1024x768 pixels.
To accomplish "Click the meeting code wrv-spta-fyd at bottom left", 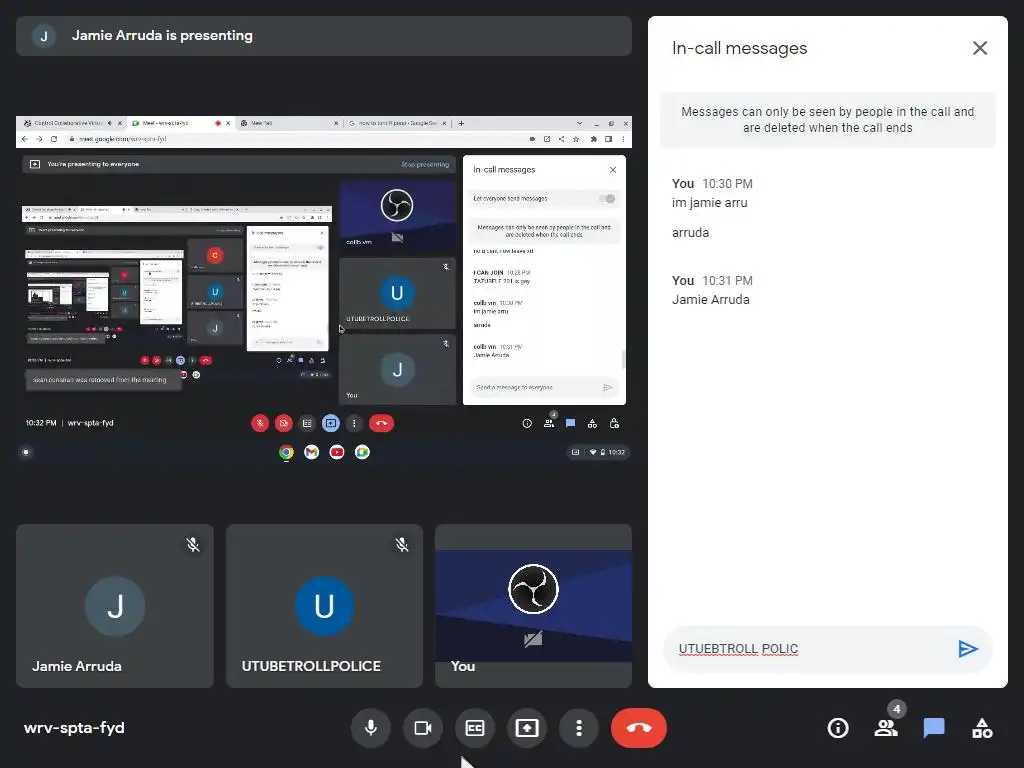I will pyautogui.click(x=74, y=728).
